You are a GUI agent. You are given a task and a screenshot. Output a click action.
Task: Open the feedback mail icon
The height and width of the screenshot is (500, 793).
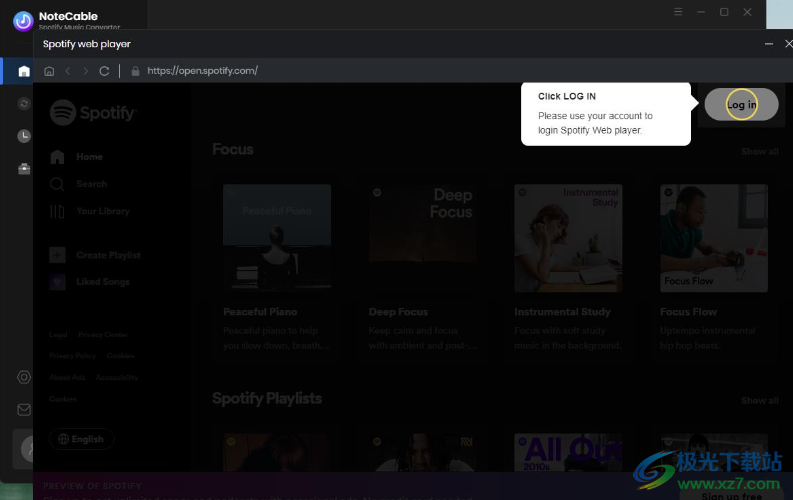coord(24,410)
